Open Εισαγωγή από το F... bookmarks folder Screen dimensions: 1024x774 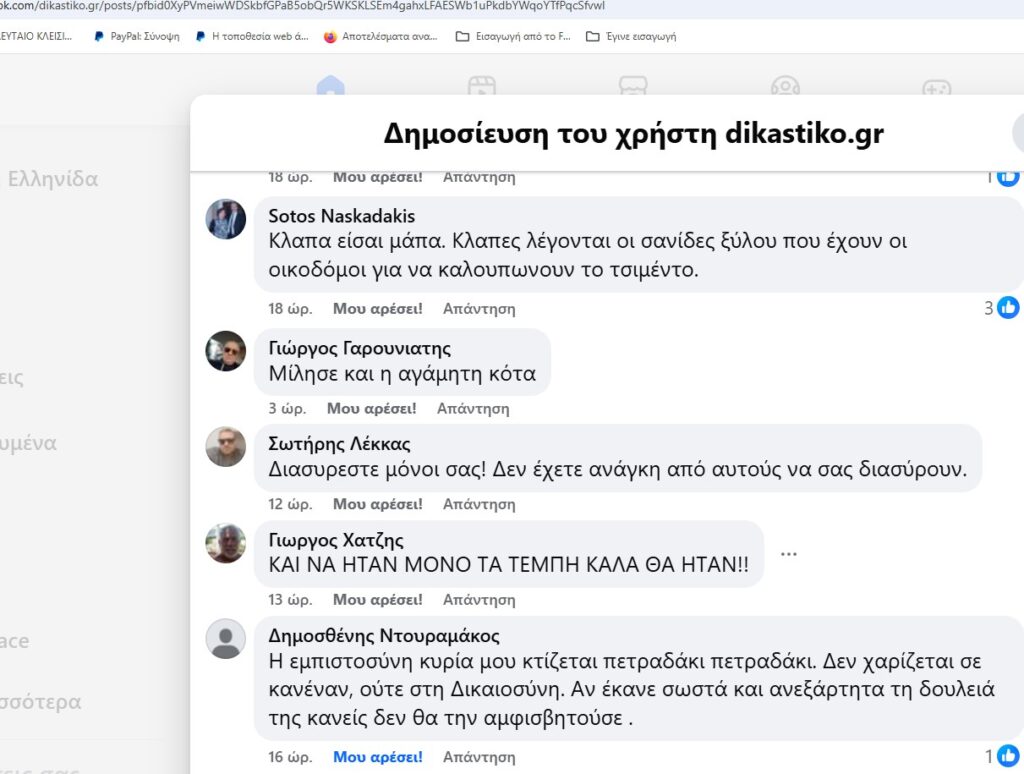coord(513,37)
